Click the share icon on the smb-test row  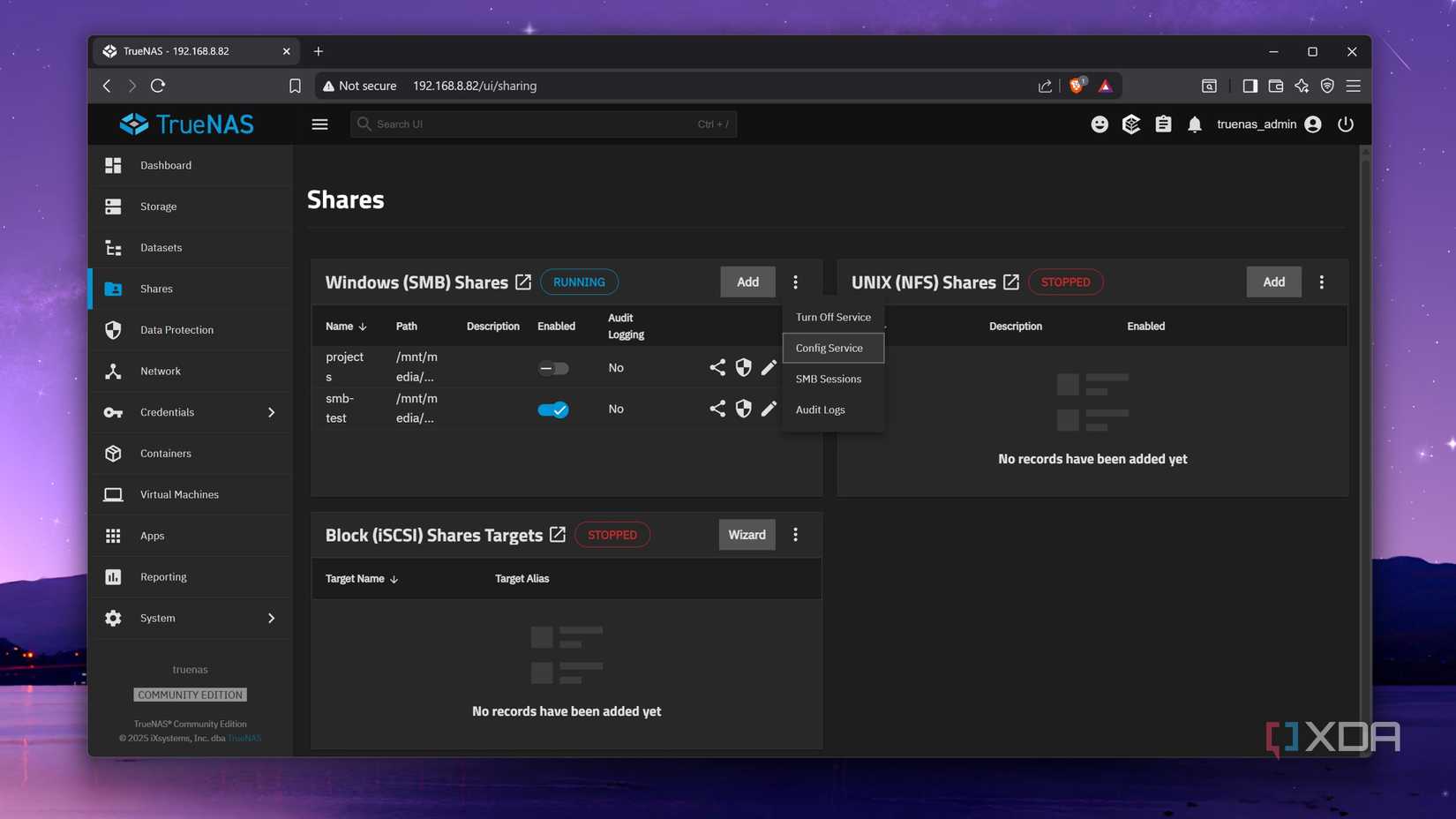717,409
